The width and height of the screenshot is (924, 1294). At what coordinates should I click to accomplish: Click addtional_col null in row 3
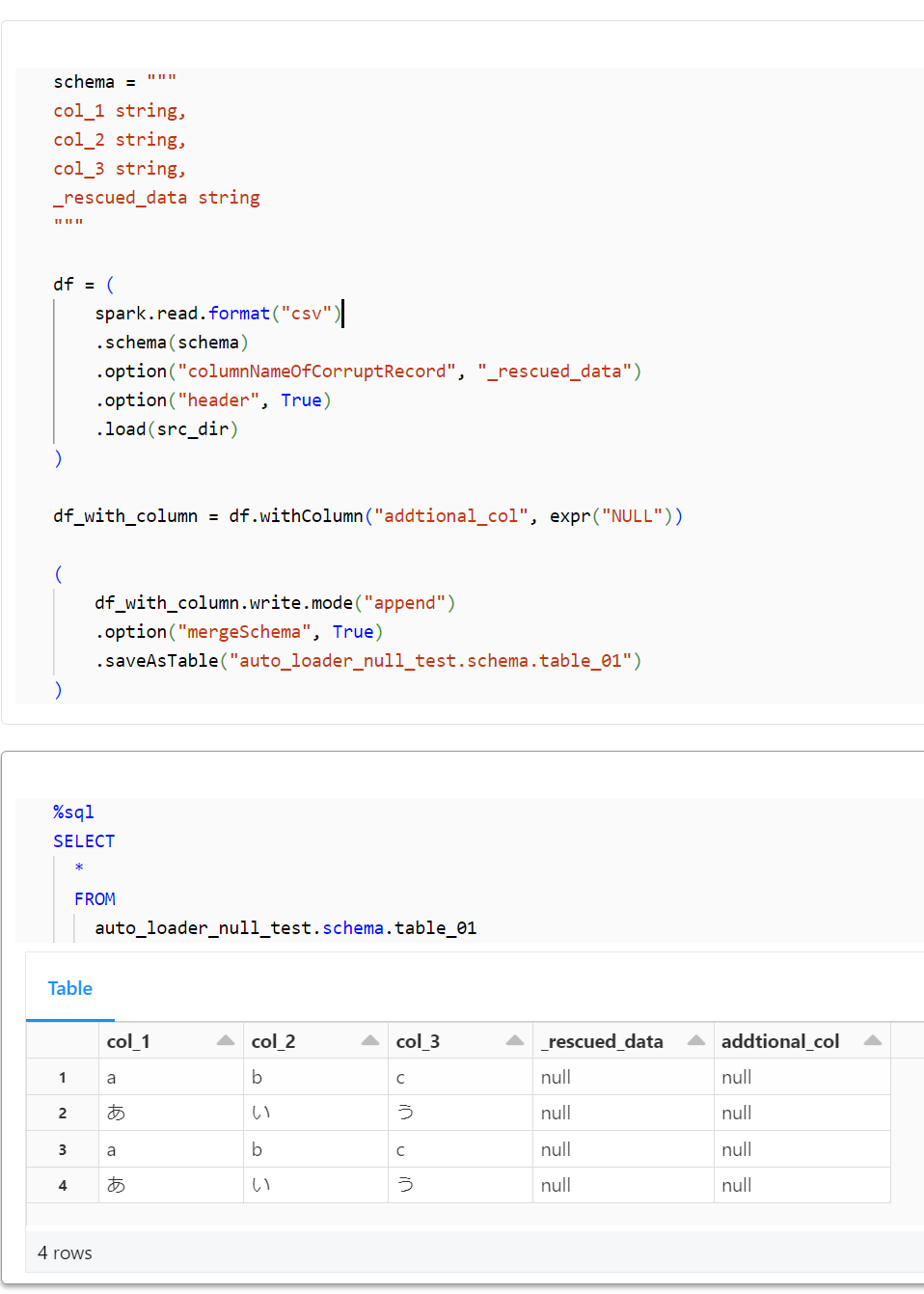(x=802, y=1149)
